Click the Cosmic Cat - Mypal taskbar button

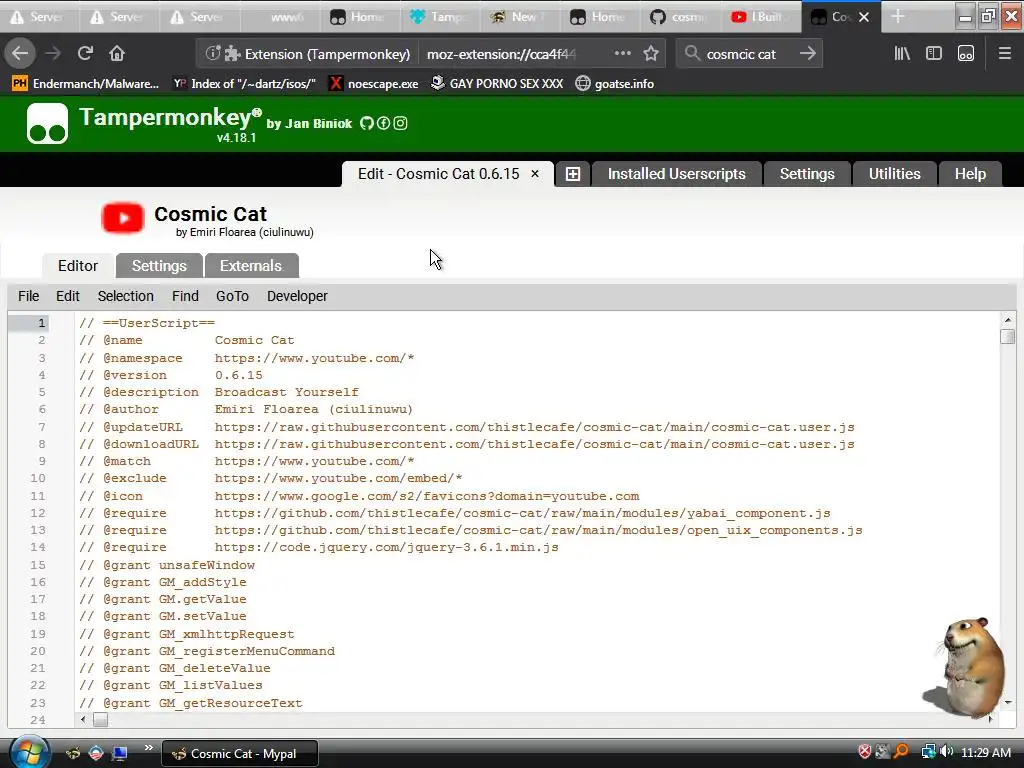click(240, 754)
